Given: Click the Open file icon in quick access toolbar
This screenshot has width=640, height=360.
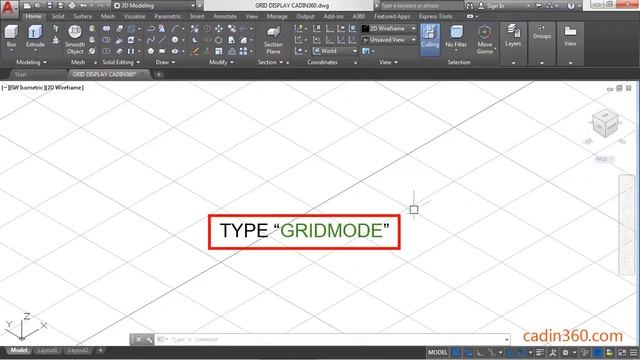Looking at the screenshot, I should 38,6.
